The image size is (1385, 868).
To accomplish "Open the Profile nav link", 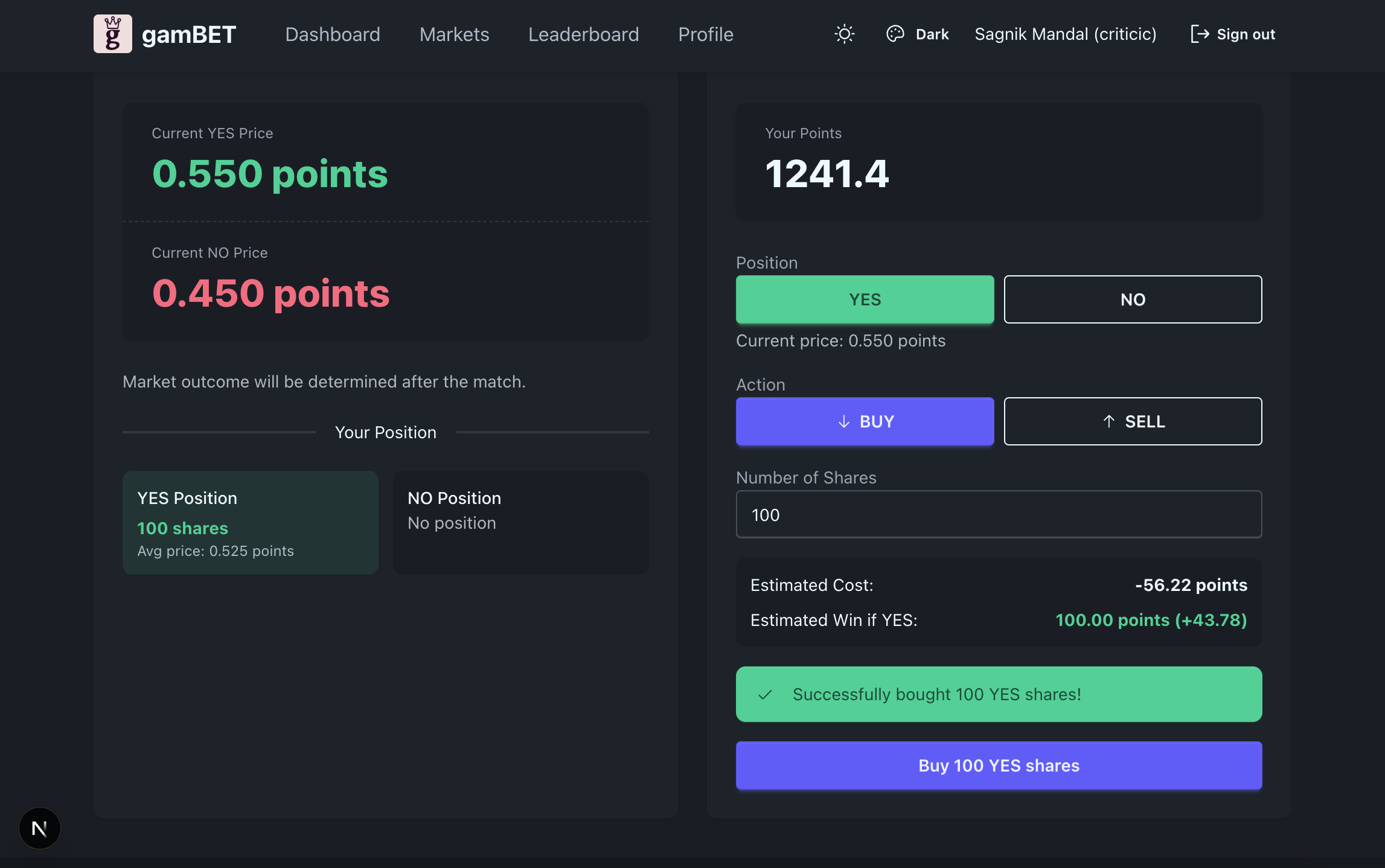I will point(705,34).
